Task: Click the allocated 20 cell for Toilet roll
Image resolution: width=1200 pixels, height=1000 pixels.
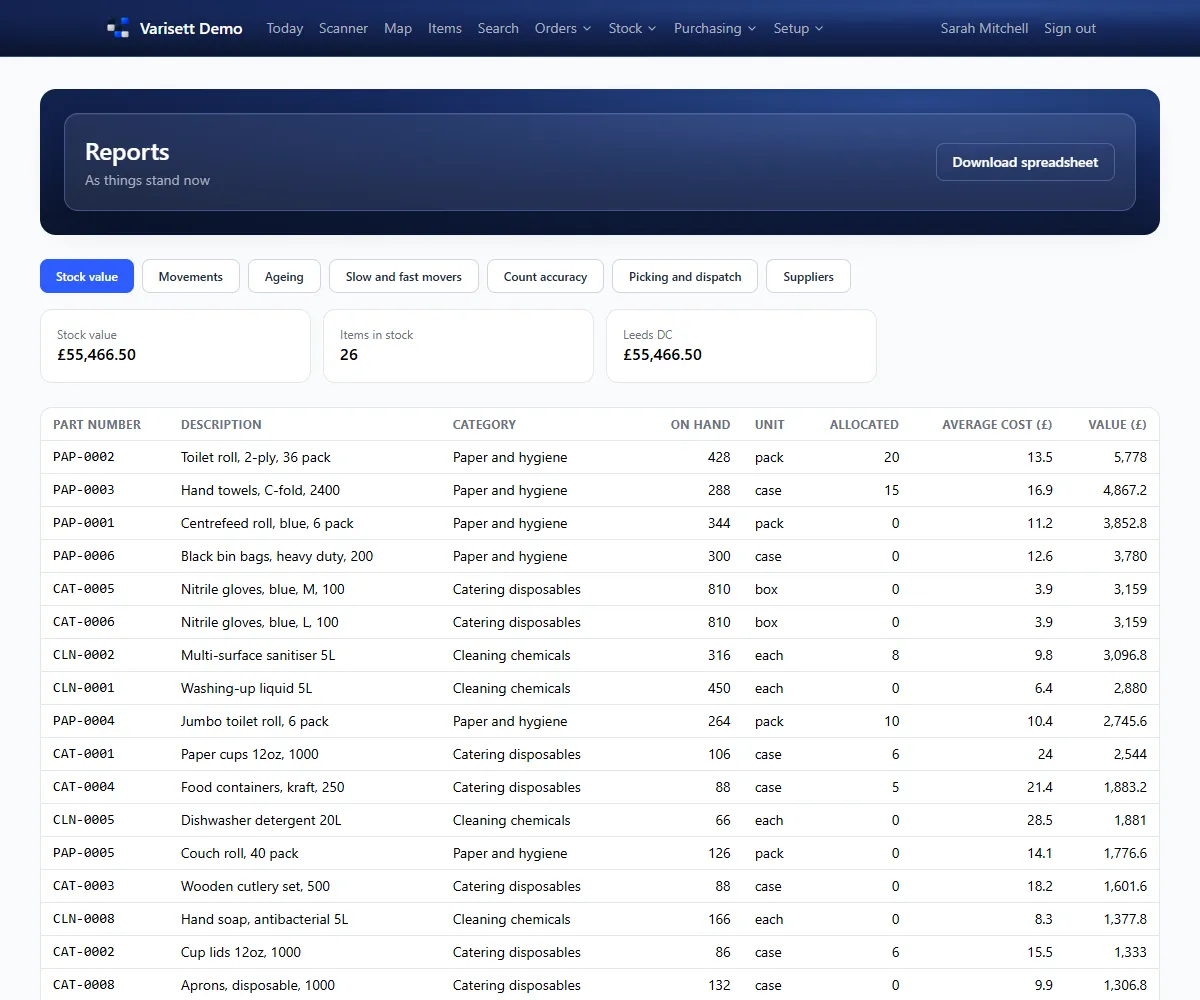Action: 891,457
